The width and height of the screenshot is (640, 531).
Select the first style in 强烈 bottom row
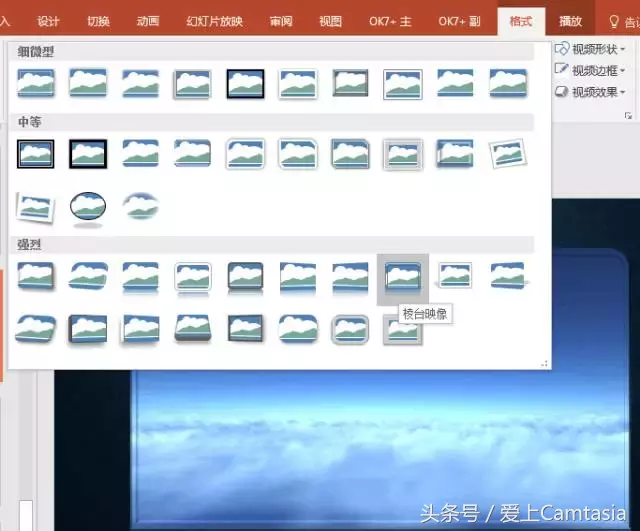pyautogui.click(x=35, y=329)
